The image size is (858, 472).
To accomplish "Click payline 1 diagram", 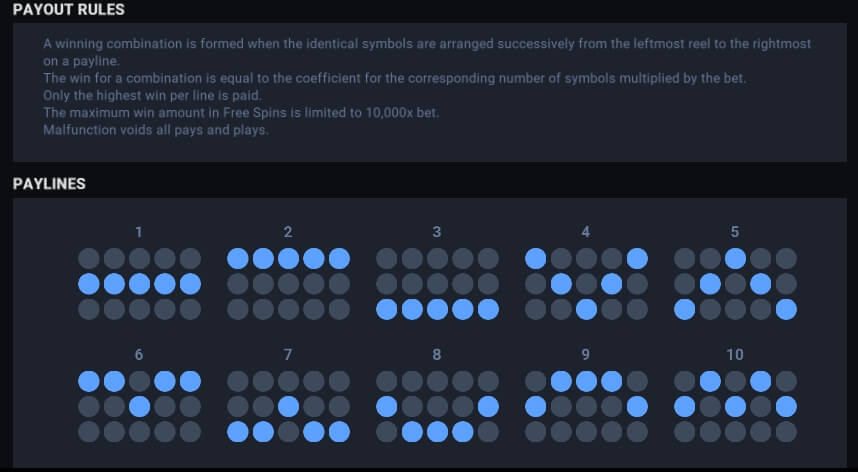I will point(139,284).
